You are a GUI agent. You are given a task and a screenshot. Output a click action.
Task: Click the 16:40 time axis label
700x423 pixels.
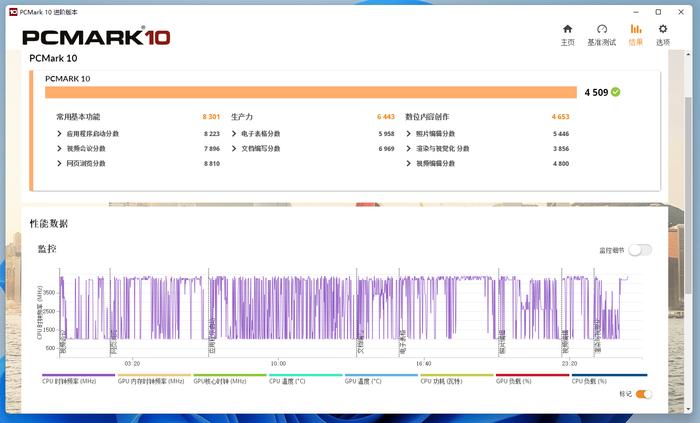[x=424, y=364]
